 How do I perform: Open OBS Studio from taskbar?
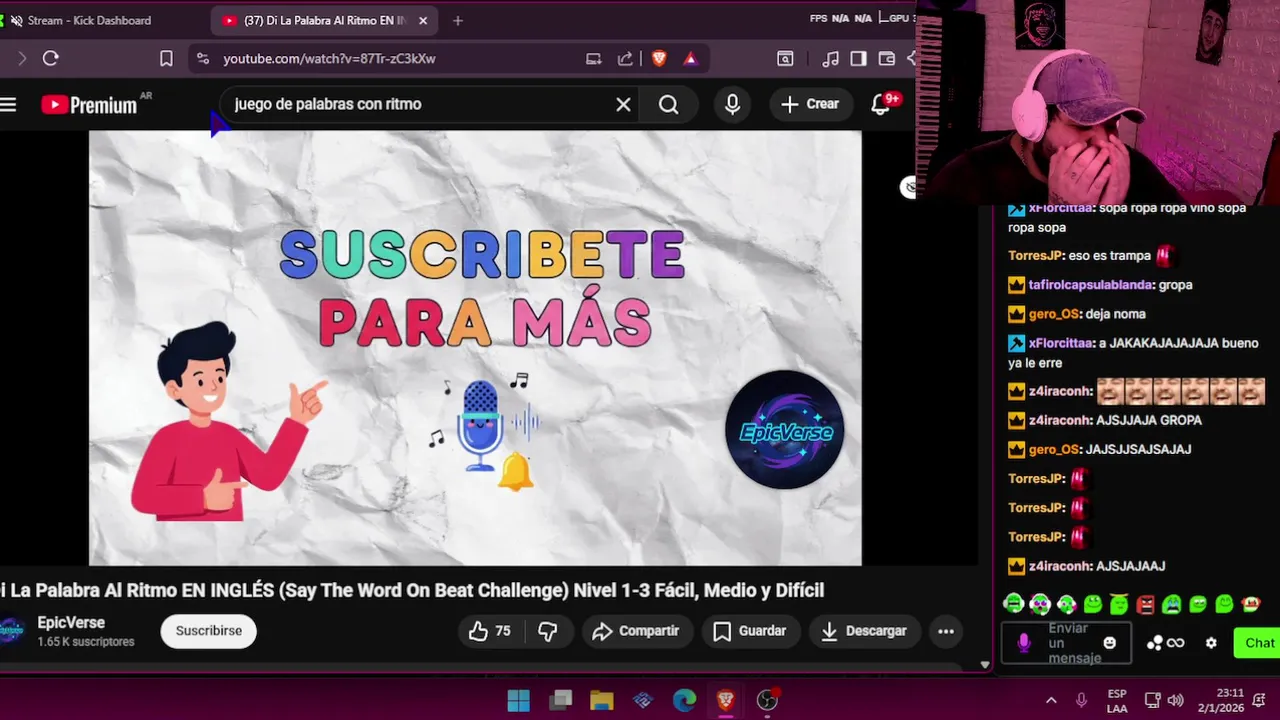[x=767, y=700]
